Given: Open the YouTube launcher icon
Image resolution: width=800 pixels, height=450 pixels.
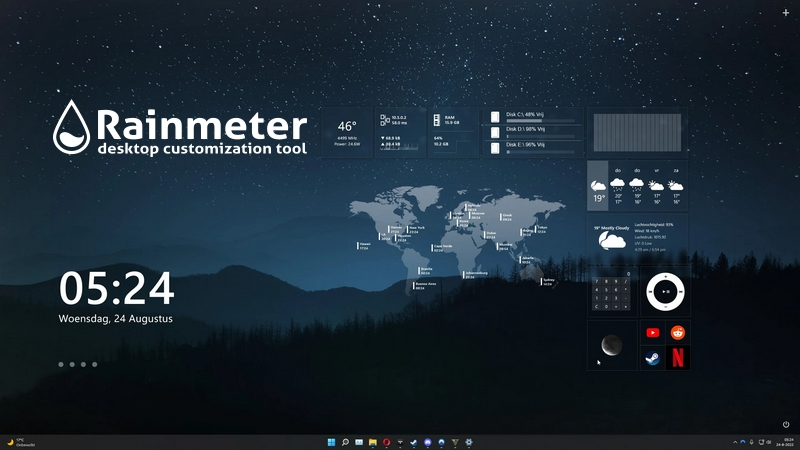Looking at the screenshot, I should click(653, 333).
